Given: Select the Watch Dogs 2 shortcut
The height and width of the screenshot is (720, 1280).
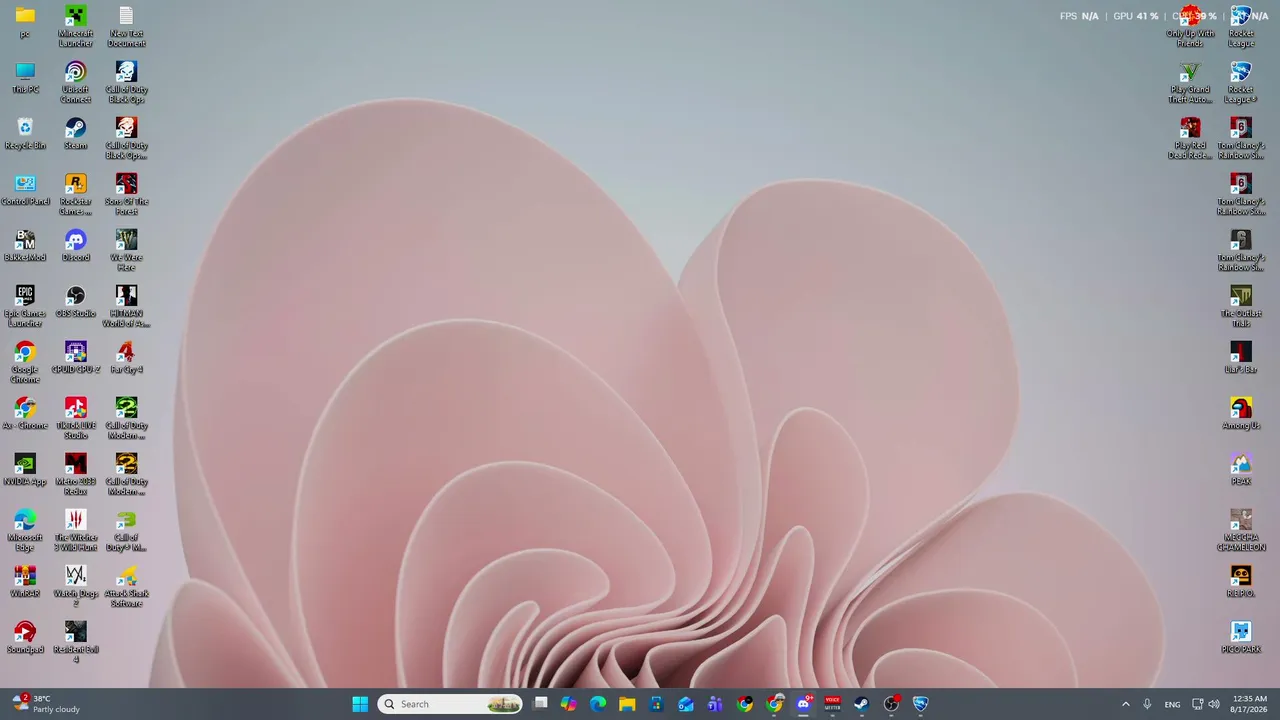Looking at the screenshot, I should [x=76, y=586].
